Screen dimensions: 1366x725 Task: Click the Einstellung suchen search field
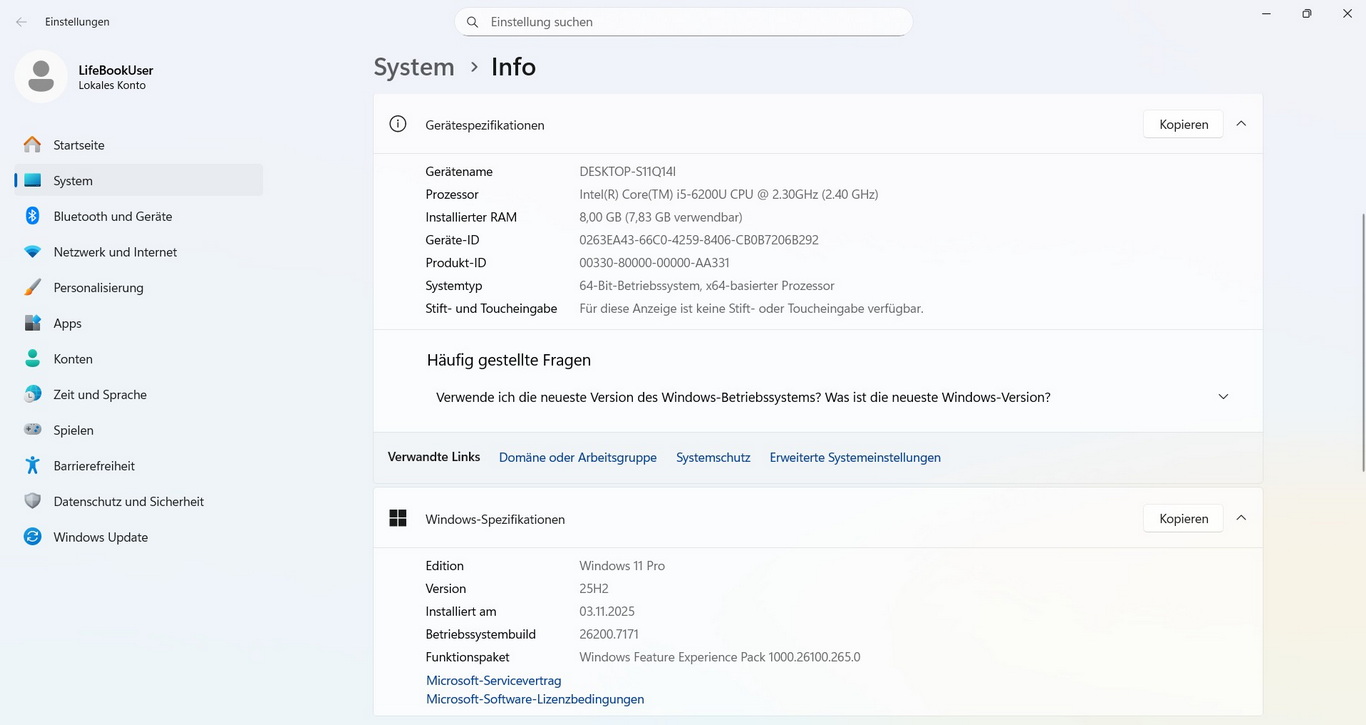(690, 22)
